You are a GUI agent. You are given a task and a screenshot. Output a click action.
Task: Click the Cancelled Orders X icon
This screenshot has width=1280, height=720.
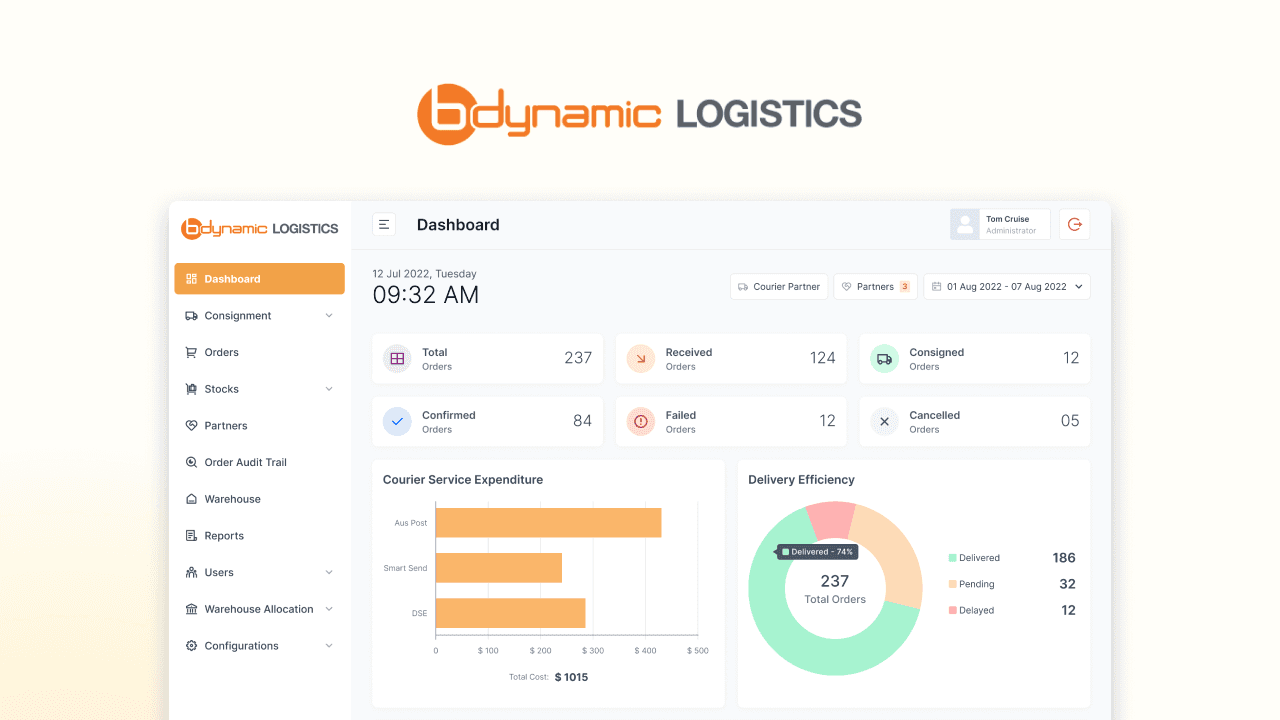pos(884,421)
